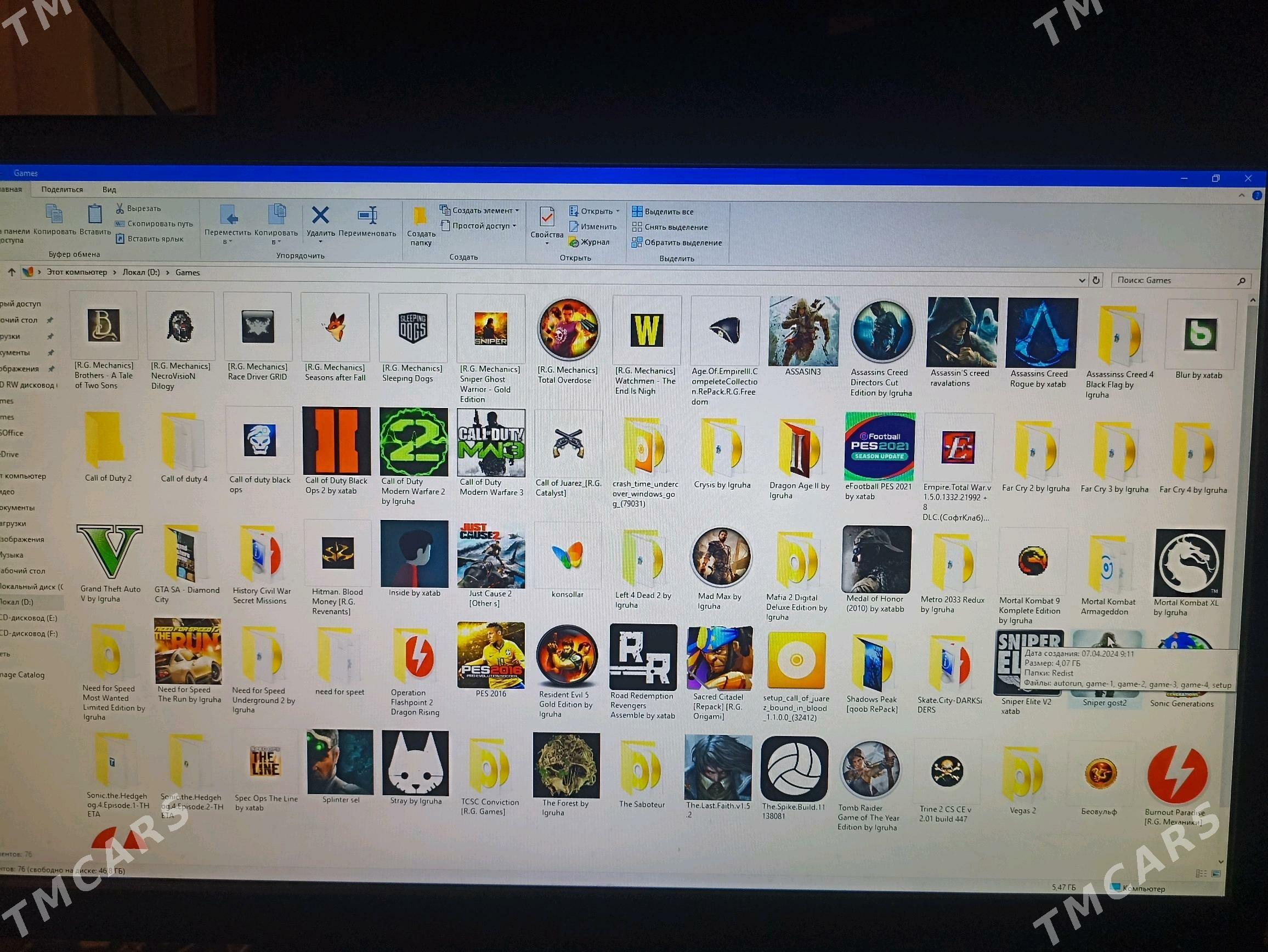Click Games breadcrumb segment
Image resolution: width=1268 pixels, height=952 pixels.
[x=188, y=273]
